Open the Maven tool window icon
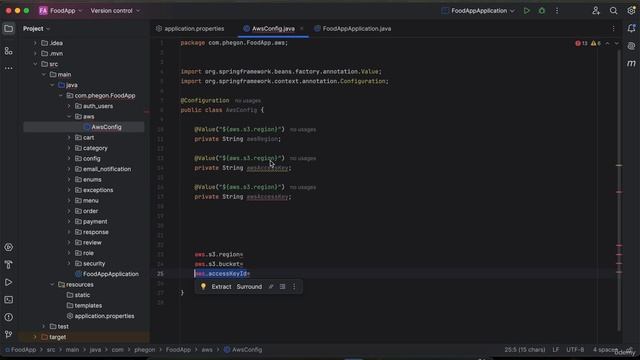 631,64
